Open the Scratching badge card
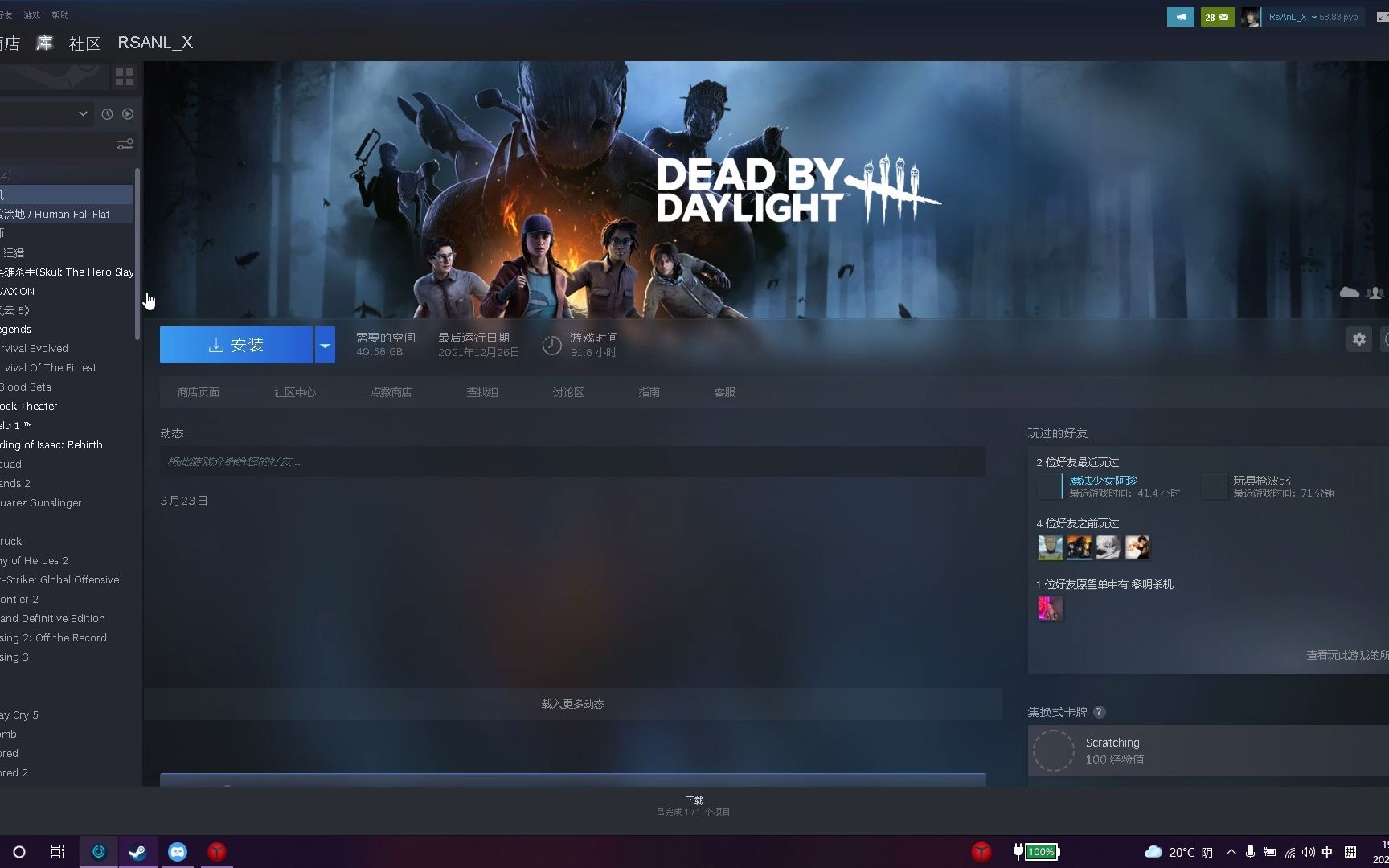Screen dimensions: 1389x868 [1208, 751]
